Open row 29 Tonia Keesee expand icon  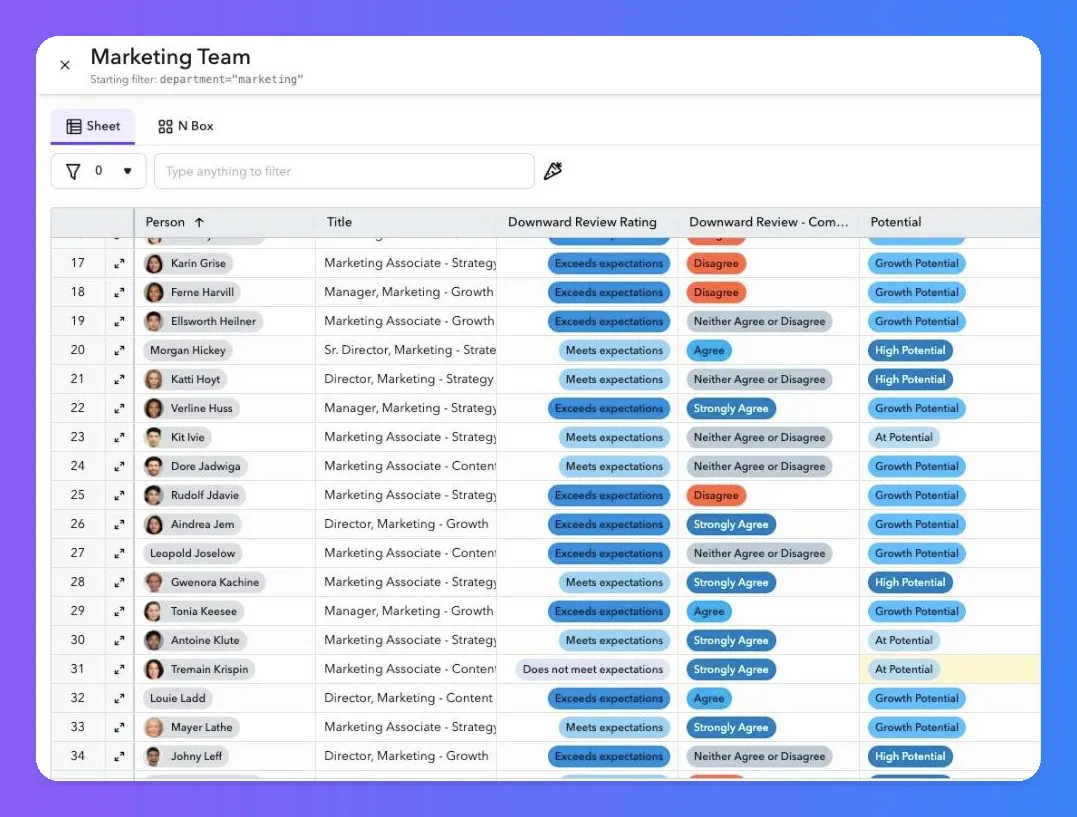(120, 612)
